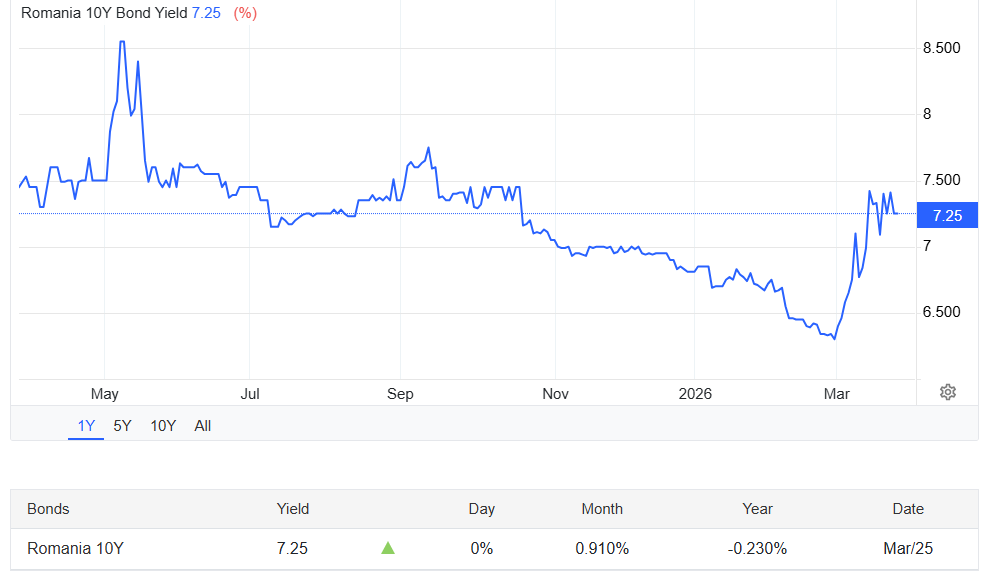The image size is (988, 576).
Task: Switch to the 5Y time range
Action: point(122,426)
